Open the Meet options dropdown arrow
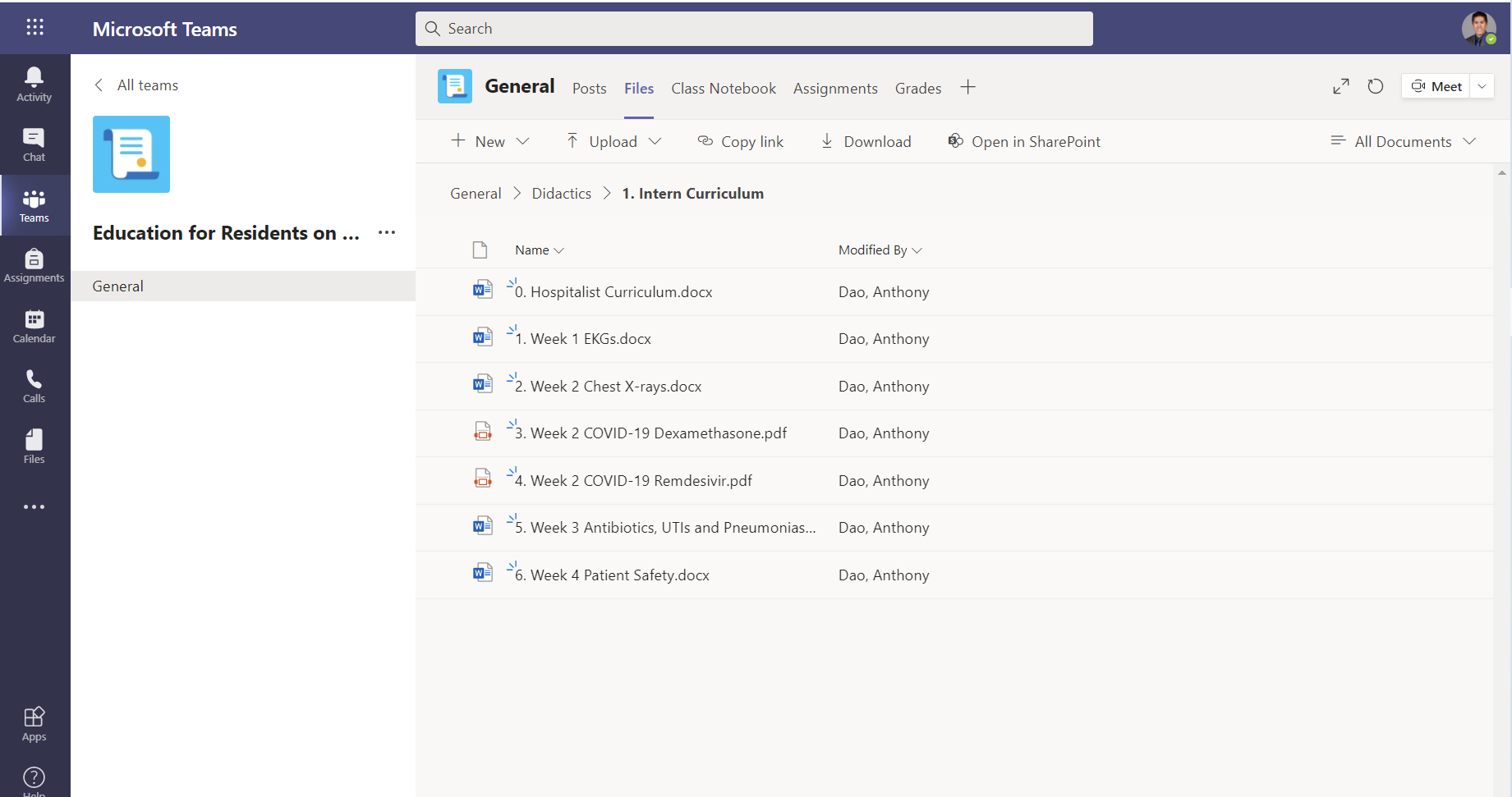 tap(1482, 86)
